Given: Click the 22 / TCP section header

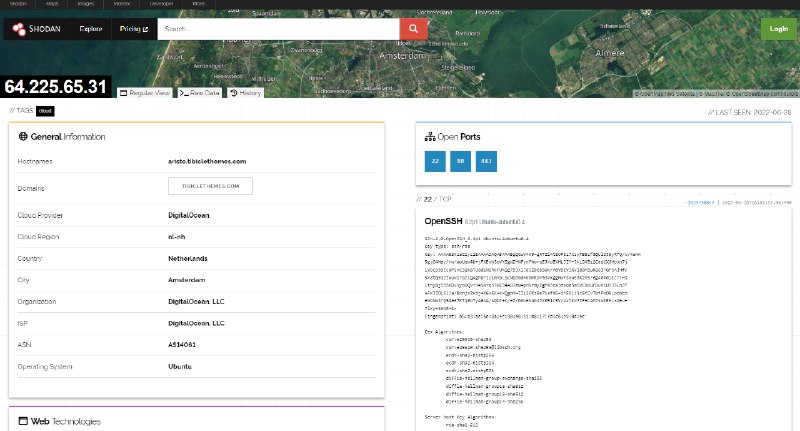Looking at the screenshot, I should pos(434,199).
